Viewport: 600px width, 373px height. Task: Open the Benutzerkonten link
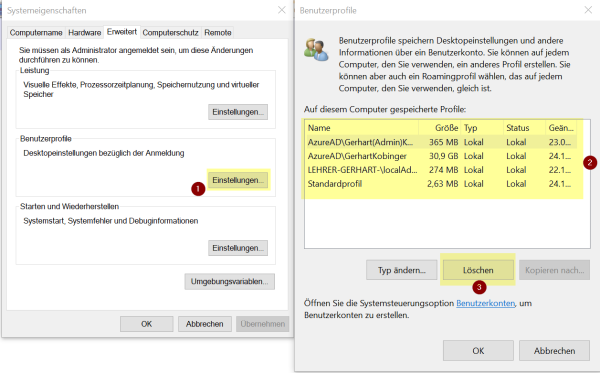coord(486,303)
